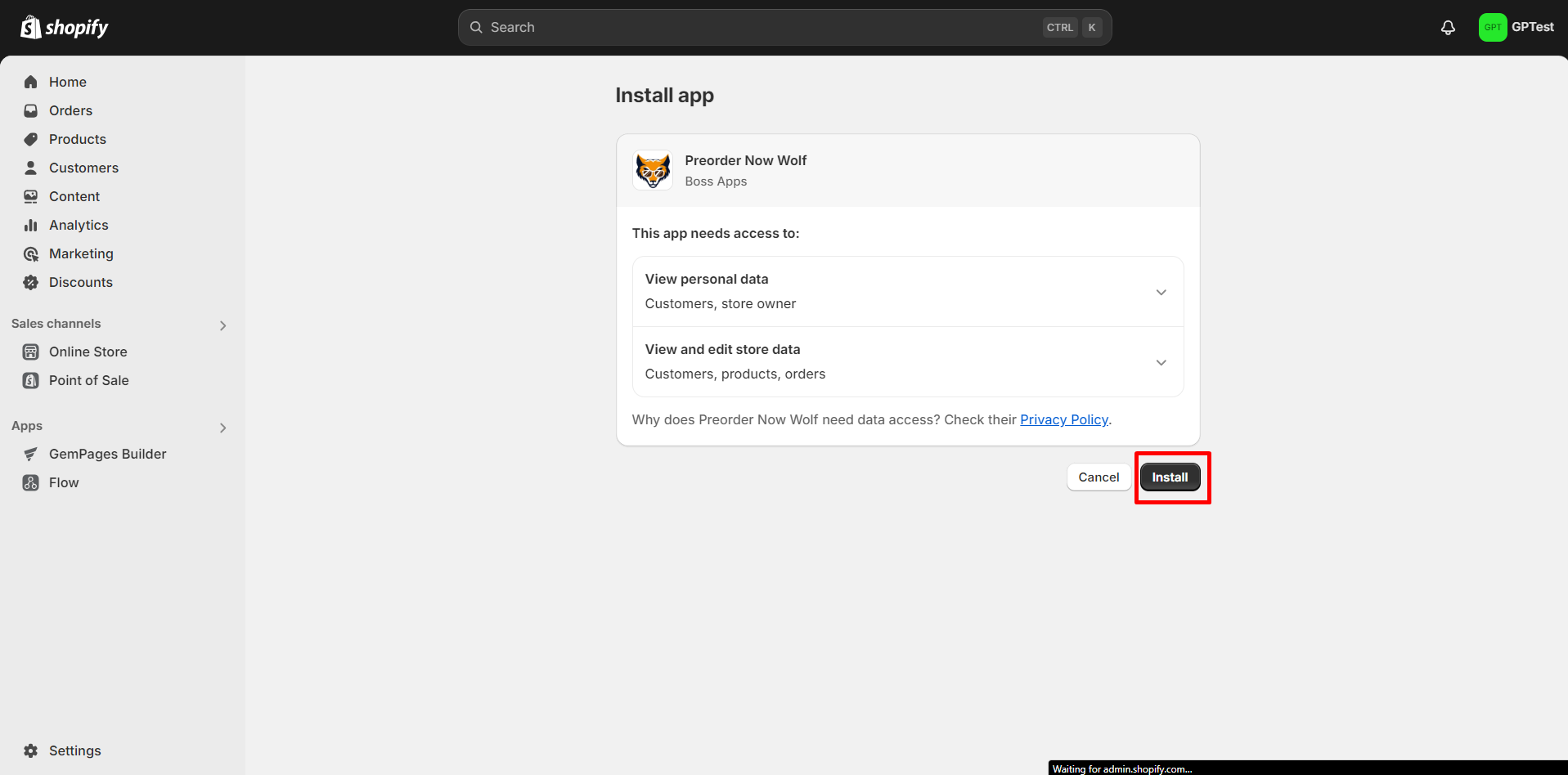Click the Products tag icon
Screen dimensions: 1568x775
pyautogui.click(x=31, y=139)
